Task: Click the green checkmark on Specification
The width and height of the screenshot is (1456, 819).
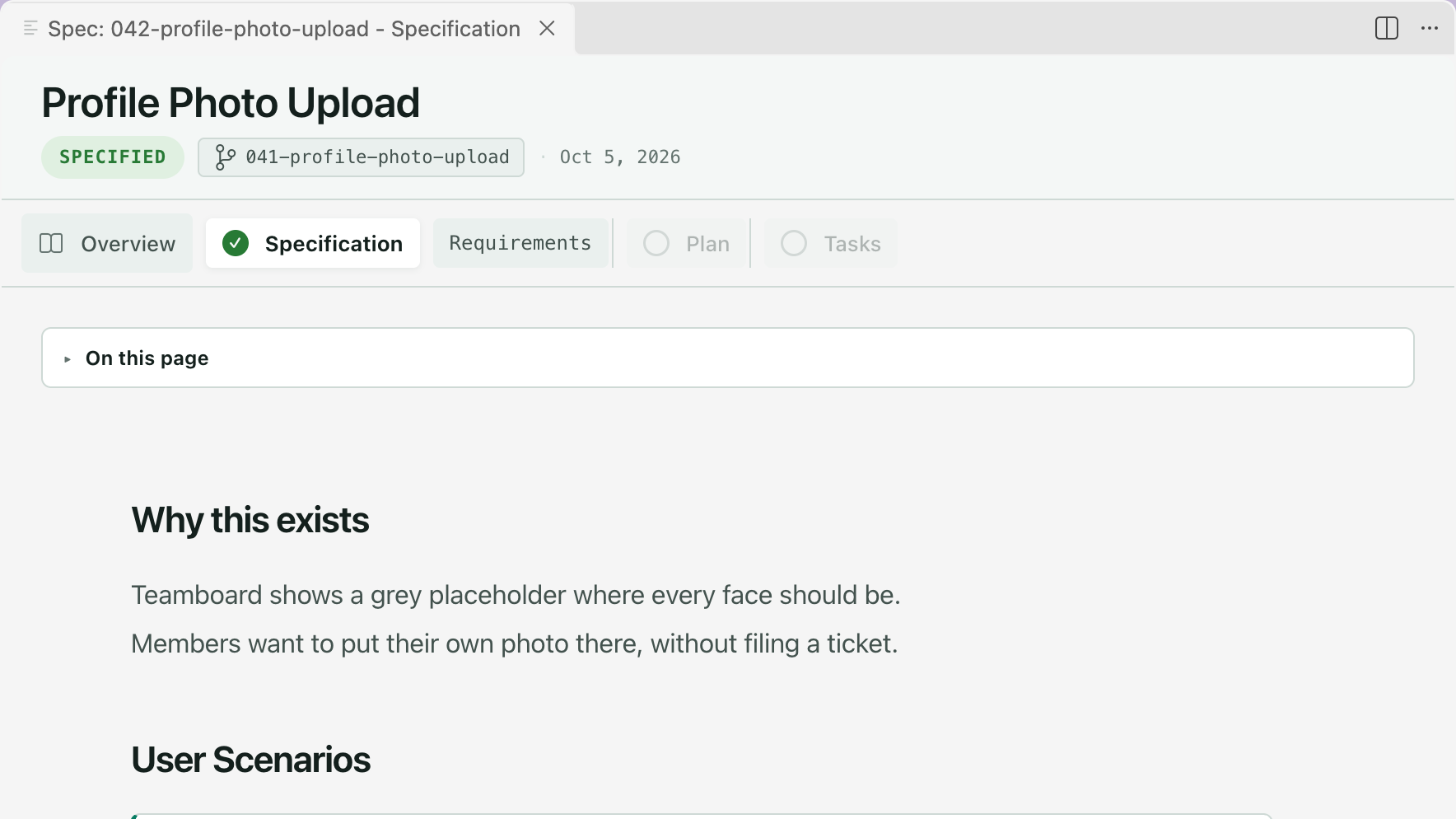Action: tap(236, 244)
